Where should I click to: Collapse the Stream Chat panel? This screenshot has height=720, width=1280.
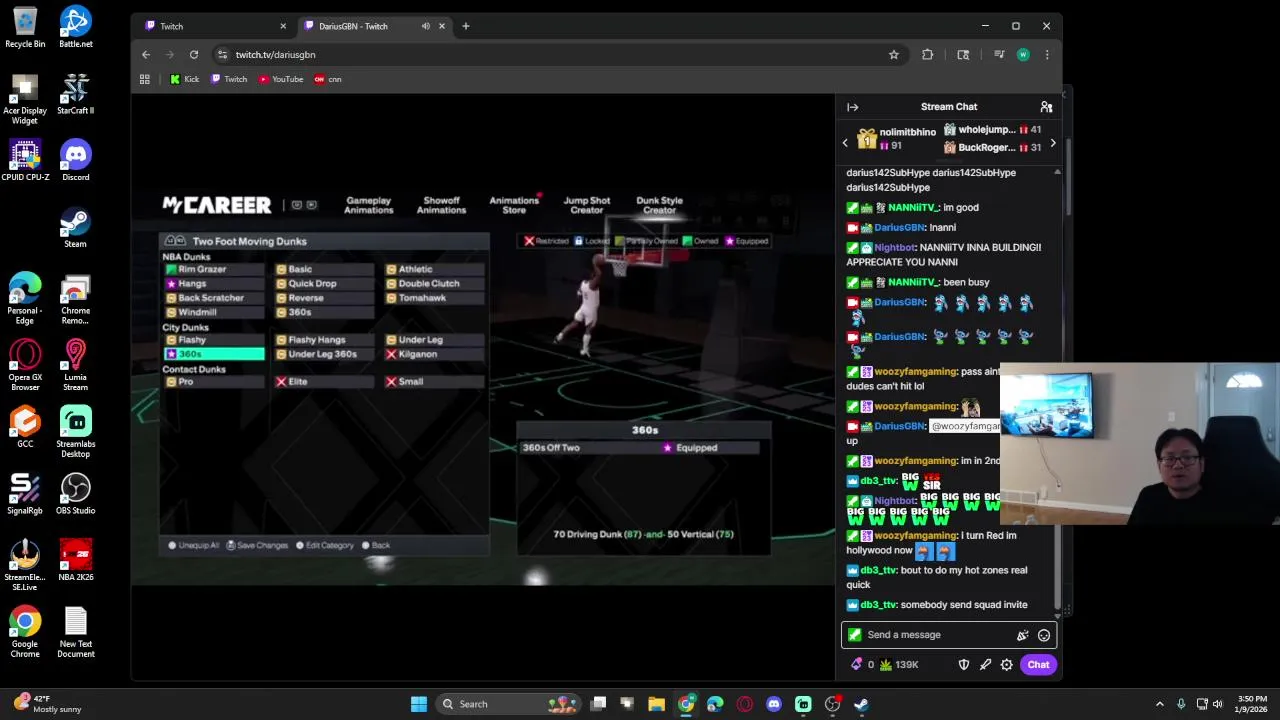tap(852, 107)
